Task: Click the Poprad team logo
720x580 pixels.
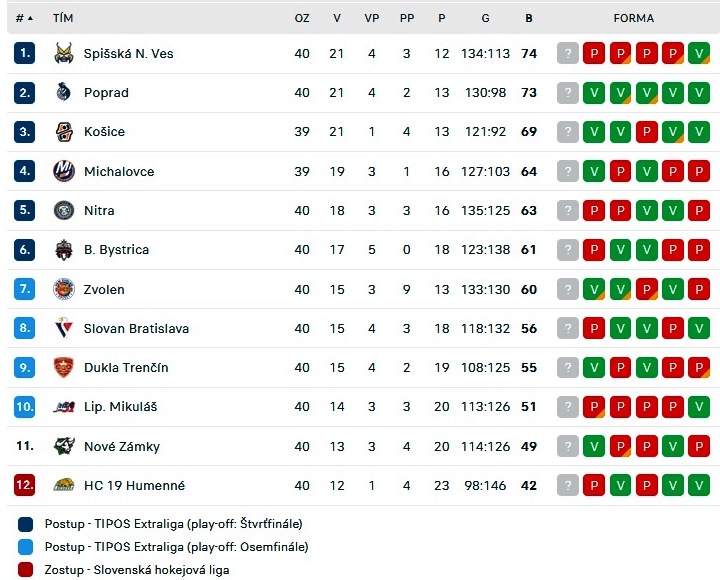Action: click(64, 92)
